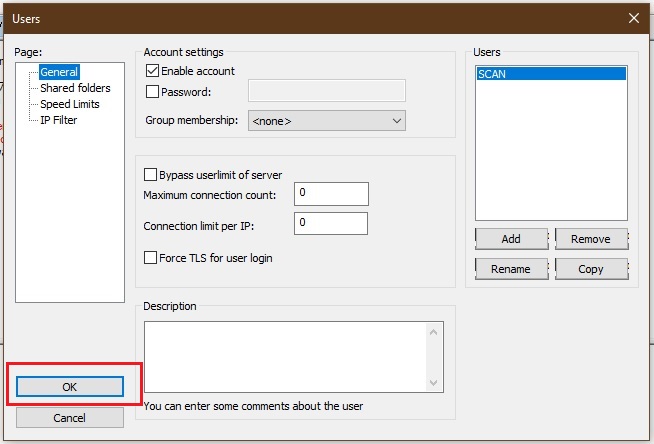Viewport: 654px width, 444px height.
Task: Cancel the Users dialog
Action: pyautogui.click(x=70, y=417)
